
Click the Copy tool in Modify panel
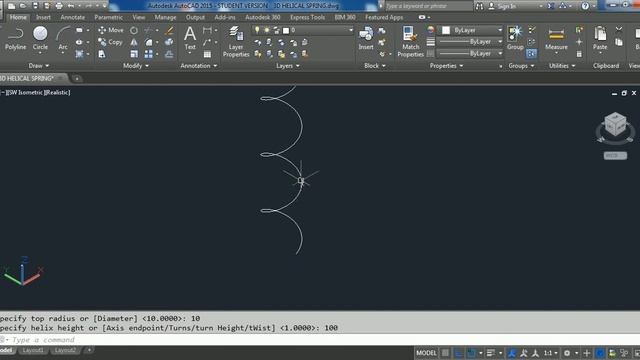tap(110, 42)
